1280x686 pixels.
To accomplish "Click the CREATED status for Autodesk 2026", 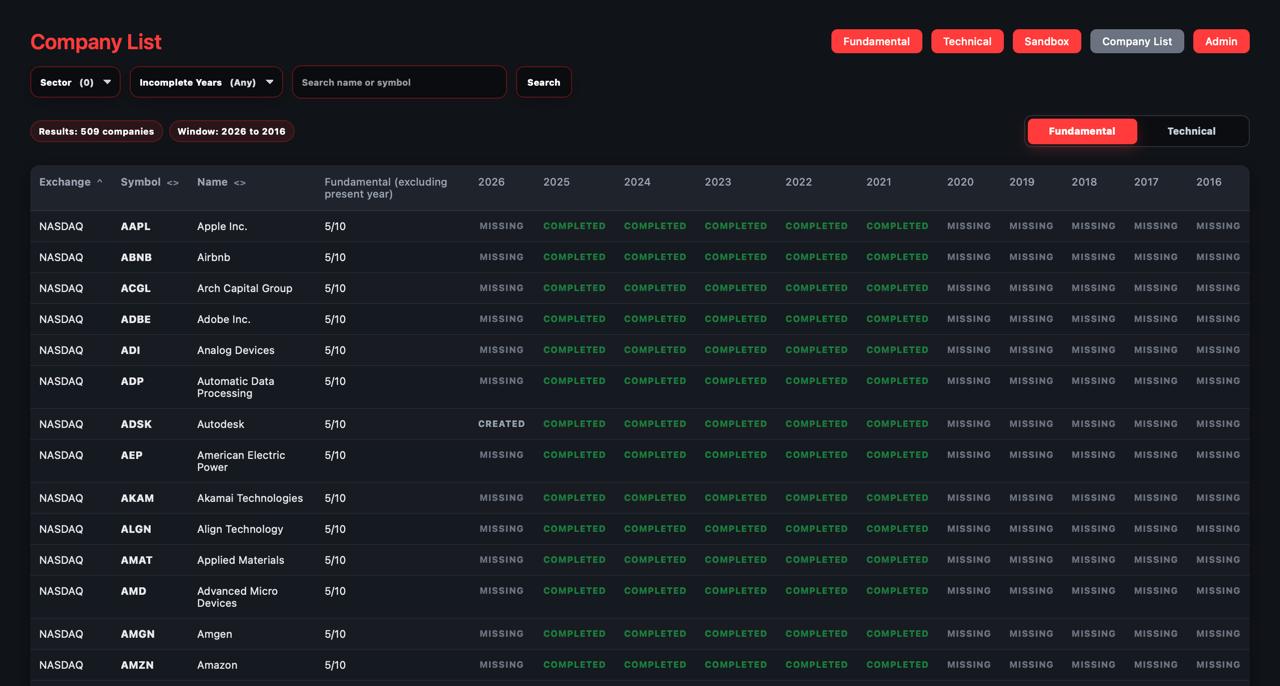I will click(x=501, y=424).
